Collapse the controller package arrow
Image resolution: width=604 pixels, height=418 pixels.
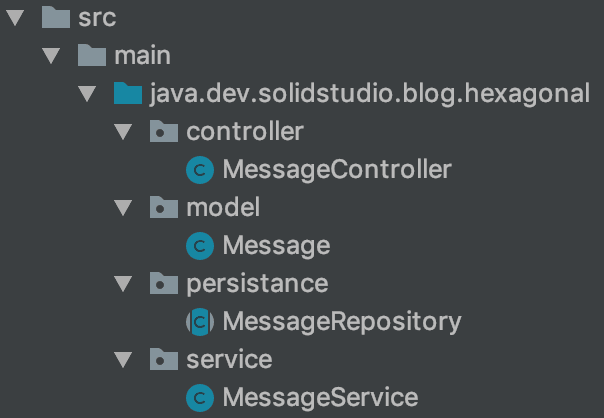pyautogui.click(x=123, y=132)
